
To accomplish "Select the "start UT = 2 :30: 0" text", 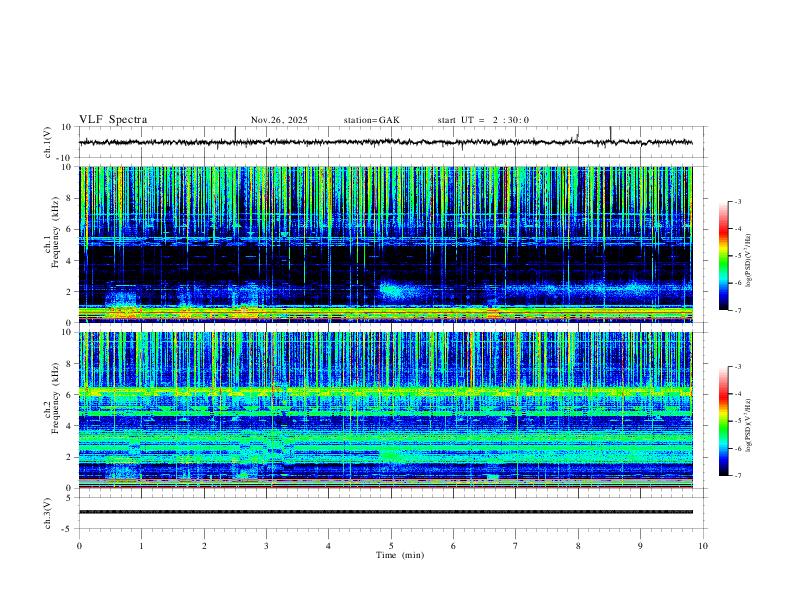I will click(x=483, y=120).
